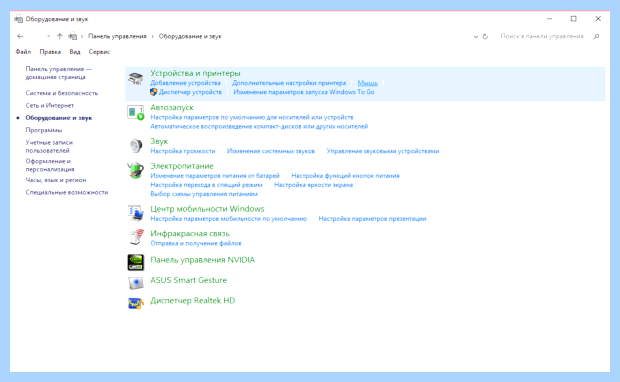
Task: Open the Файл menu
Action: click(x=23, y=52)
